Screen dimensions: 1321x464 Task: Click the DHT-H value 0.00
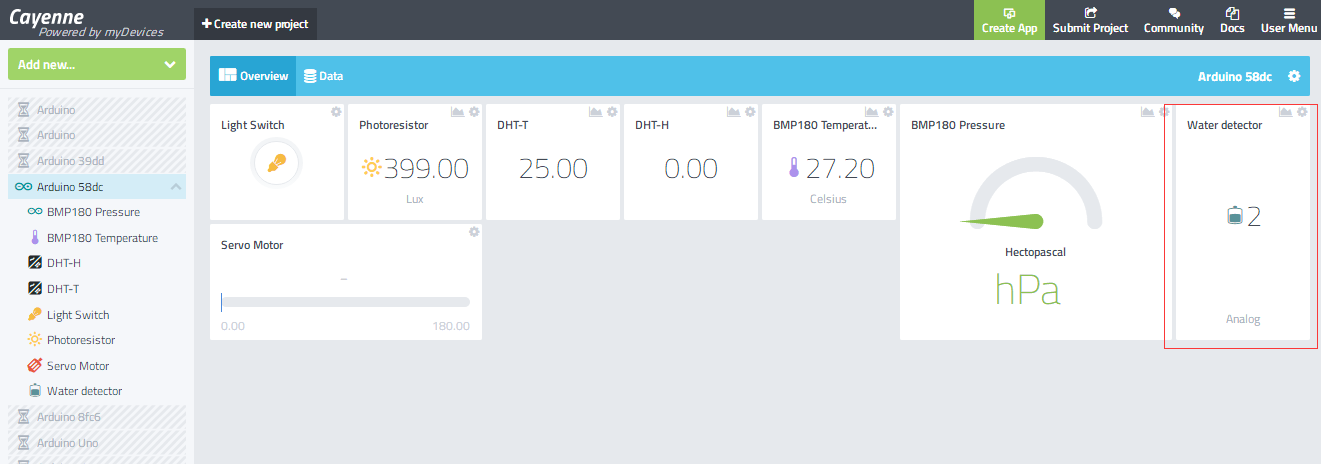pyautogui.click(x=691, y=169)
